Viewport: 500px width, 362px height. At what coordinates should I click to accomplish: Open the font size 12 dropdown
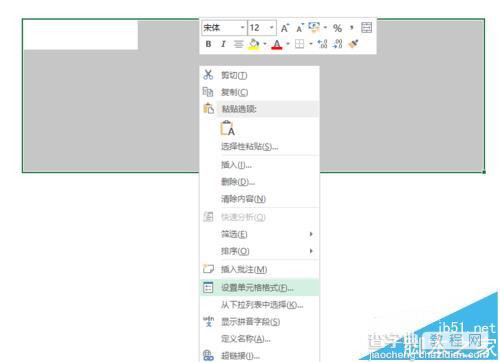click(x=272, y=28)
